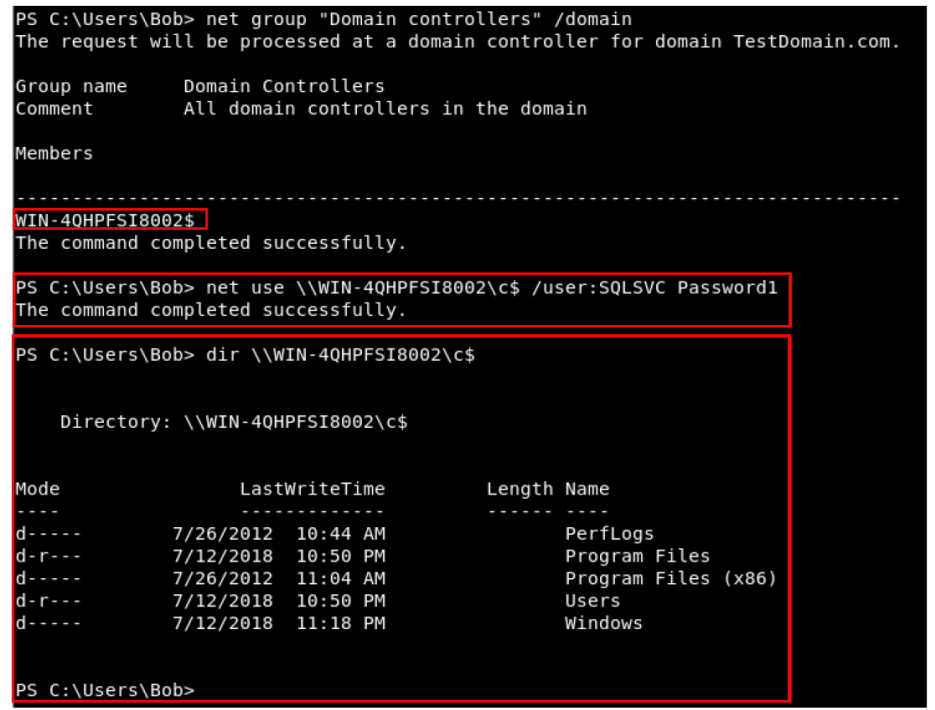Click the "dir" command keyword
This screenshot has width=935, height=710.
[x=222, y=355]
